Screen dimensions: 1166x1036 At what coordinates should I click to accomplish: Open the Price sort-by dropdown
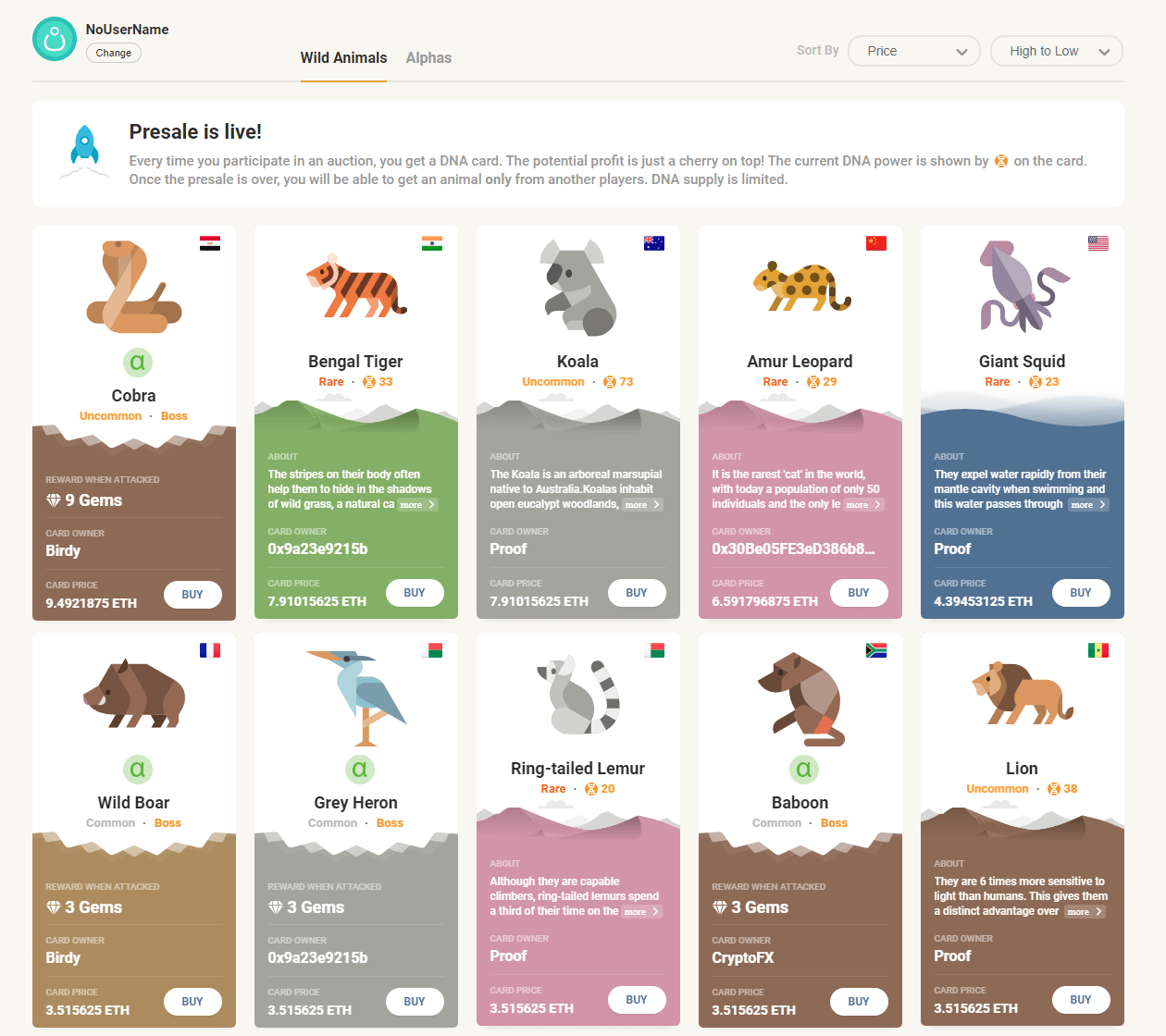click(913, 51)
